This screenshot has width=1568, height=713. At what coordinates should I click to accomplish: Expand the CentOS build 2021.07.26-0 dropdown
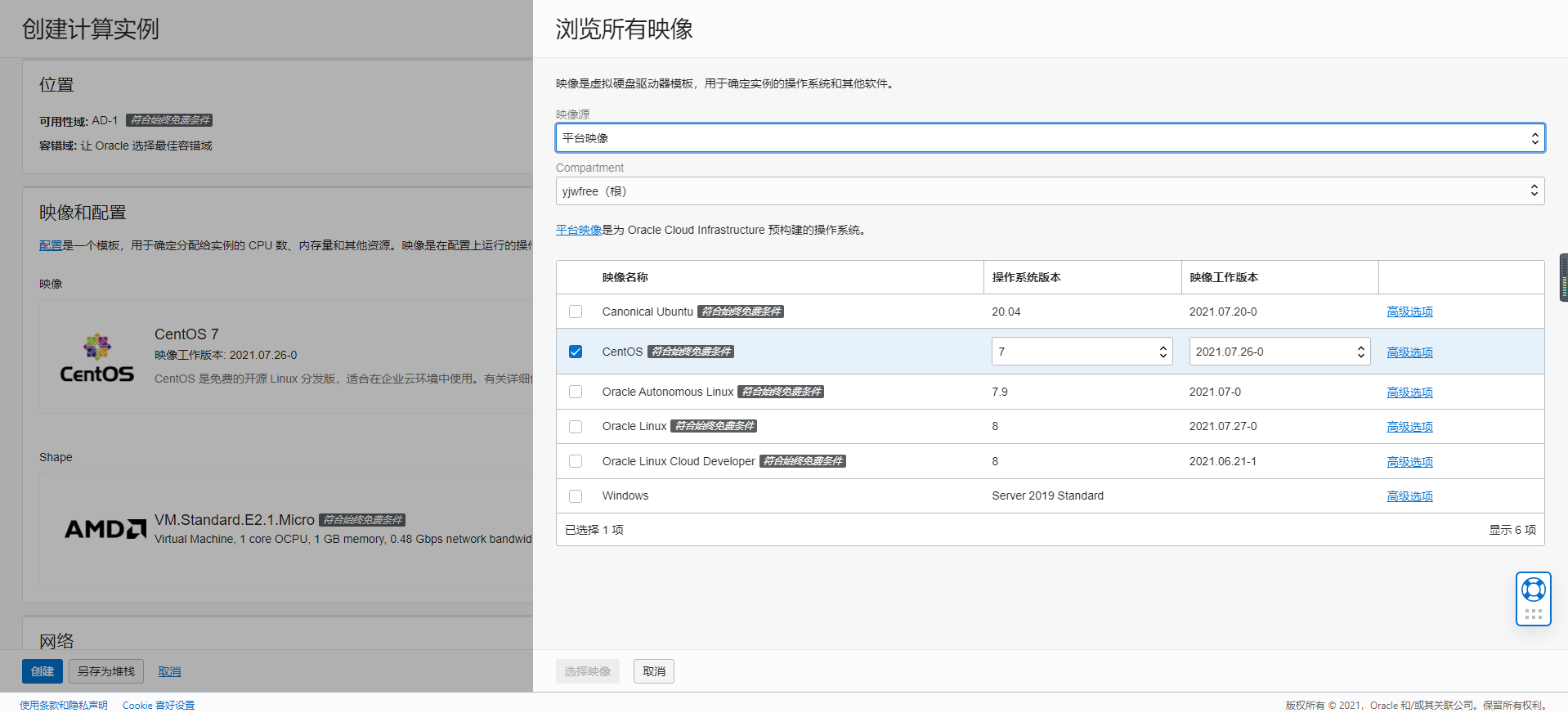point(1279,352)
